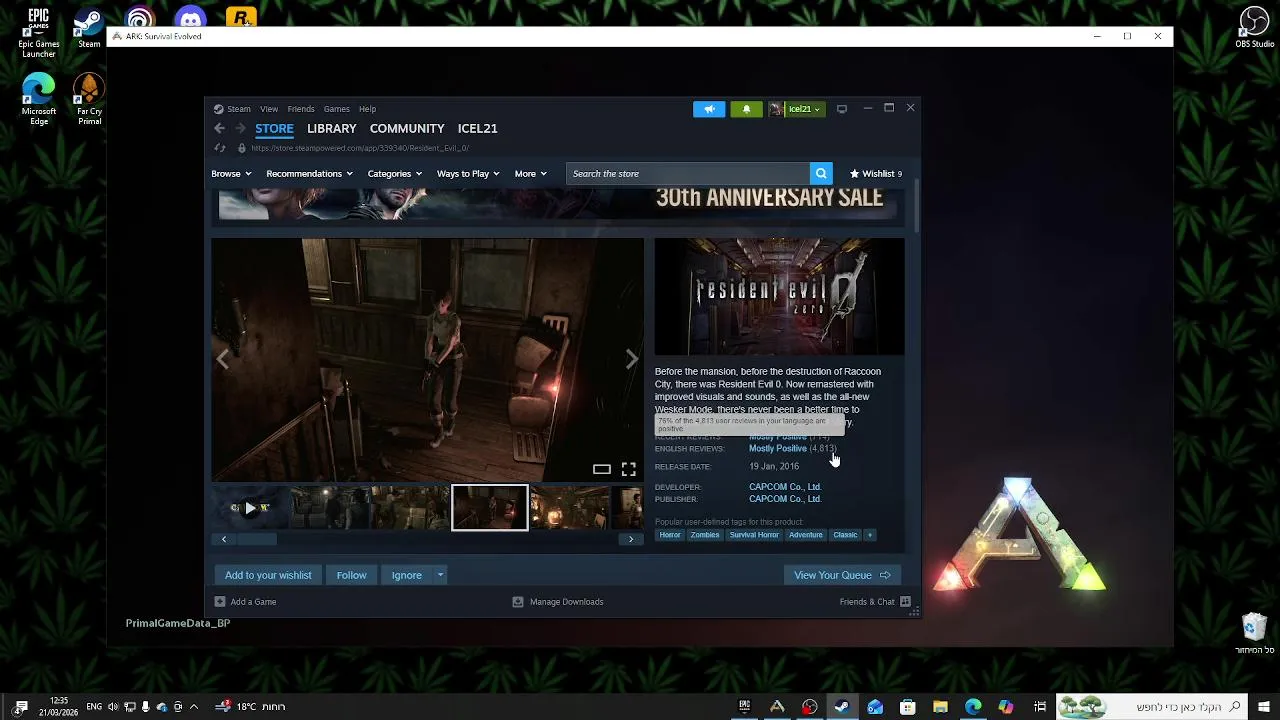Click the Add a Game plus icon

[x=220, y=602]
